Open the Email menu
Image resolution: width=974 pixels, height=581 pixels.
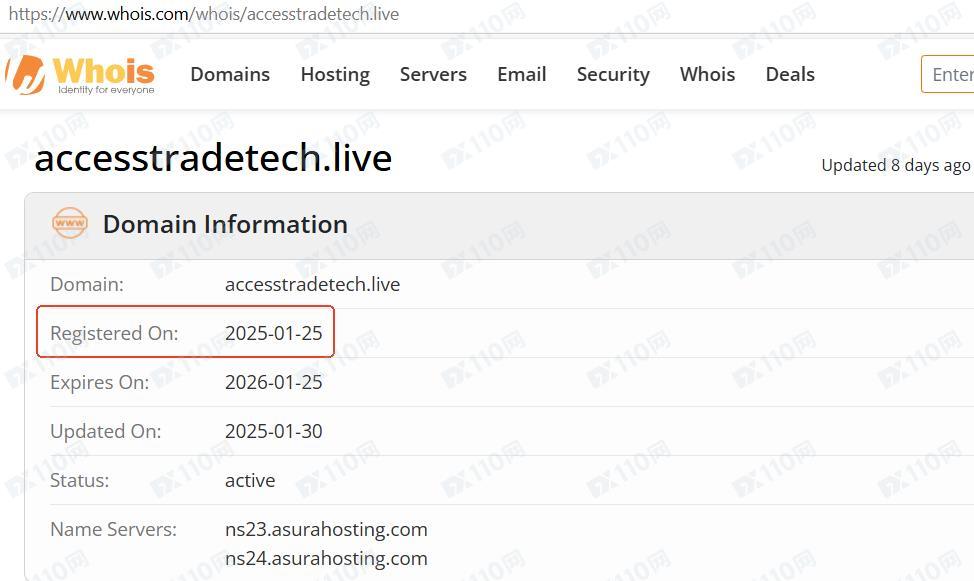(522, 75)
